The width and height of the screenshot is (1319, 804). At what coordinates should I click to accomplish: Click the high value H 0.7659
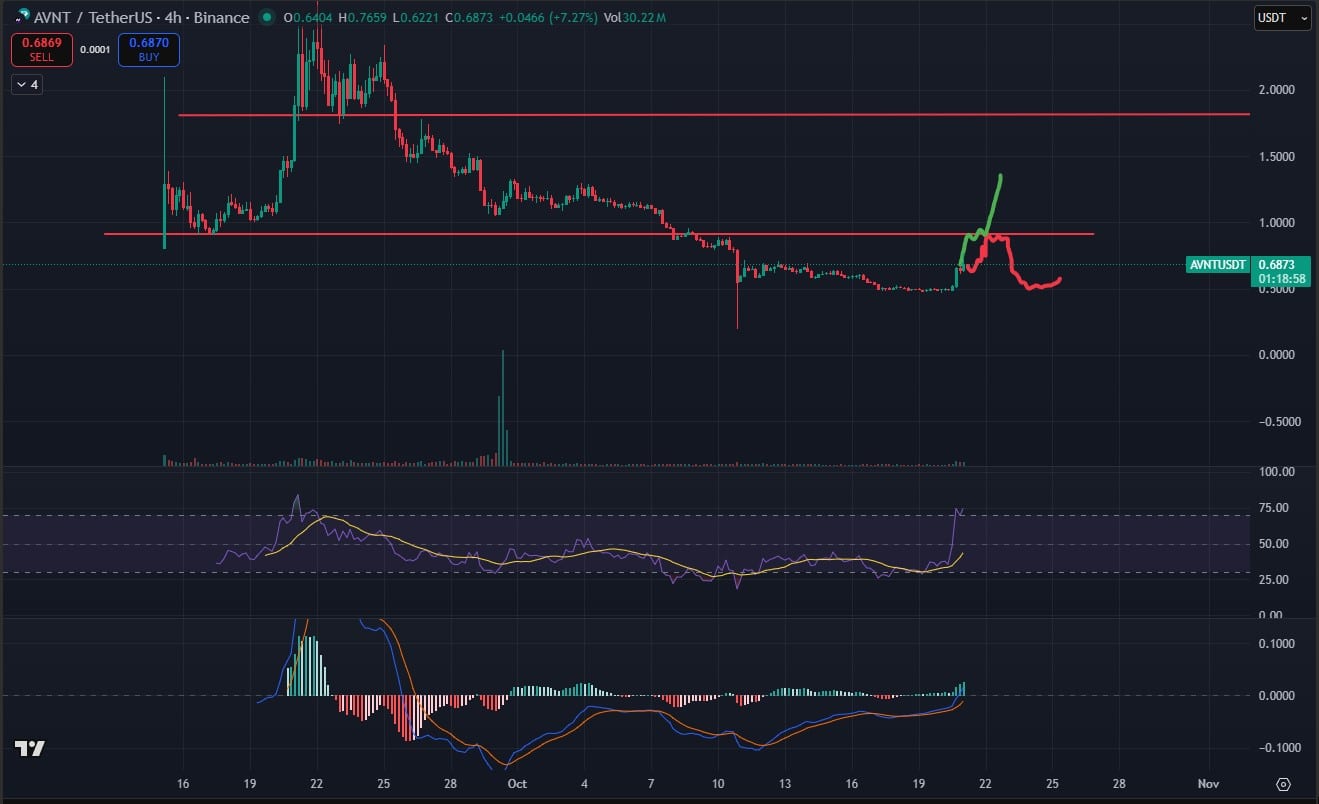(365, 17)
